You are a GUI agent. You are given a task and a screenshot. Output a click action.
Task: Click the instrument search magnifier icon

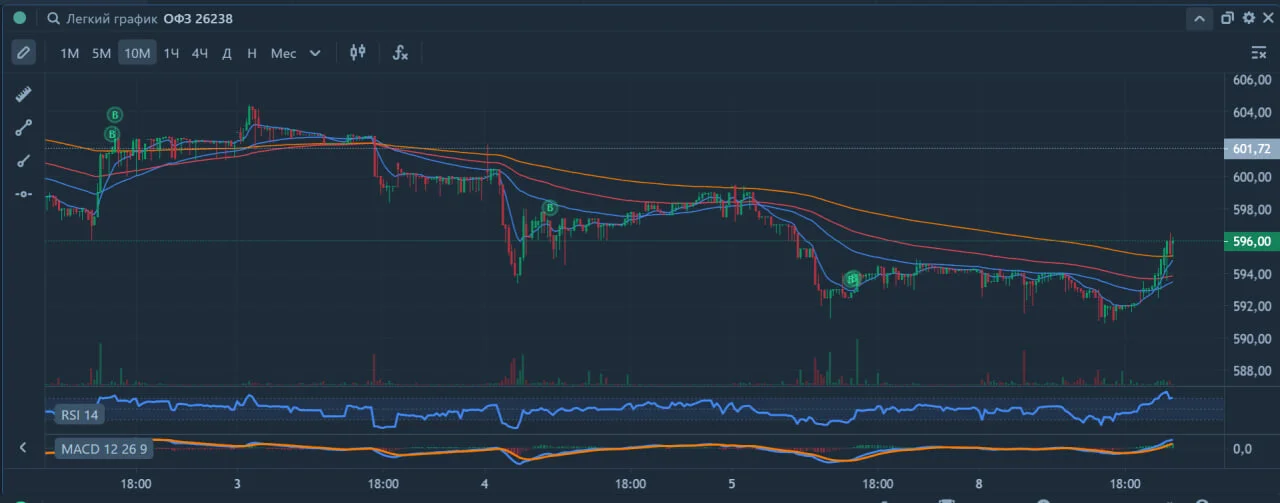(53, 18)
